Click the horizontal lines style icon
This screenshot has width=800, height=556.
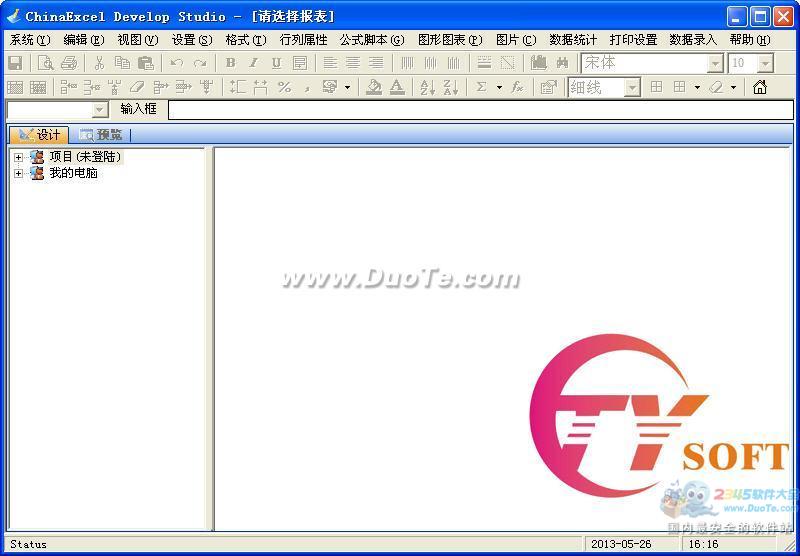click(484, 63)
